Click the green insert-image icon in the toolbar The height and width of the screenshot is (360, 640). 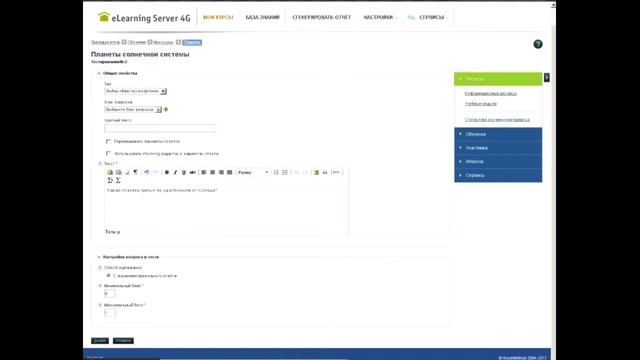(x=316, y=172)
